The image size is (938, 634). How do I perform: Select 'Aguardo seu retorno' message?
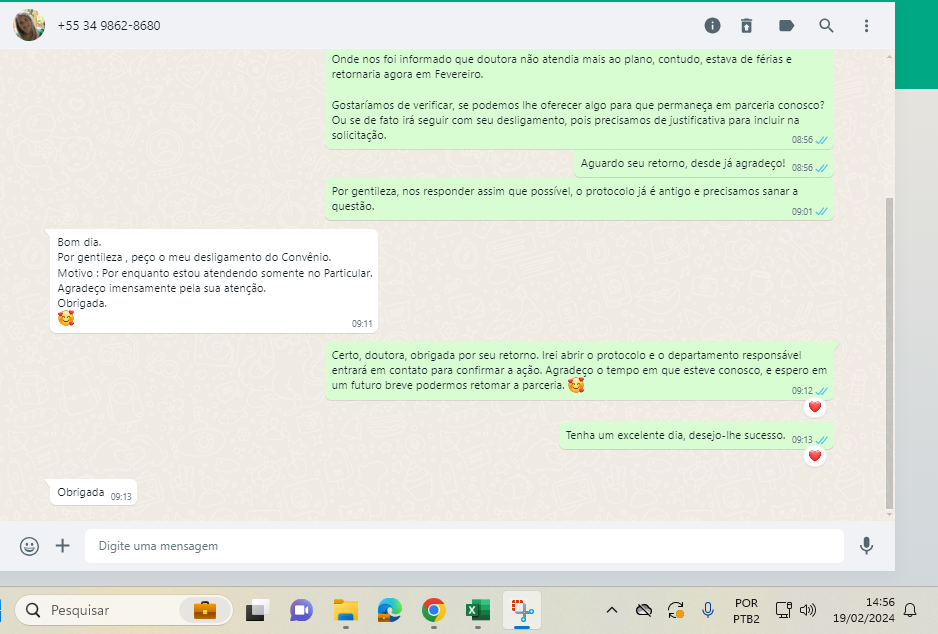click(x=704, y=164)
